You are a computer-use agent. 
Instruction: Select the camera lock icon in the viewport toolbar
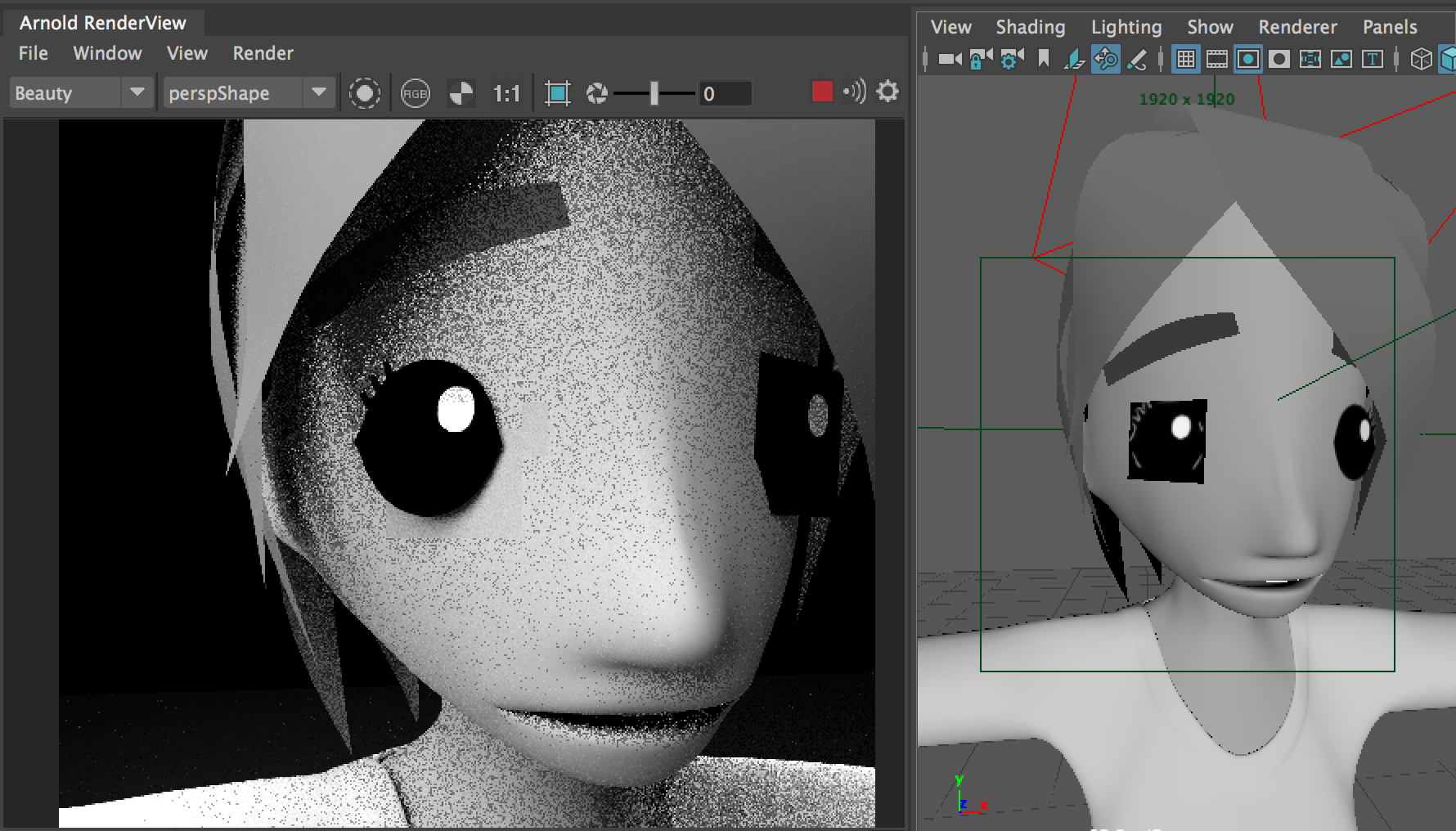pyautogui.click(x=980, y=59)
